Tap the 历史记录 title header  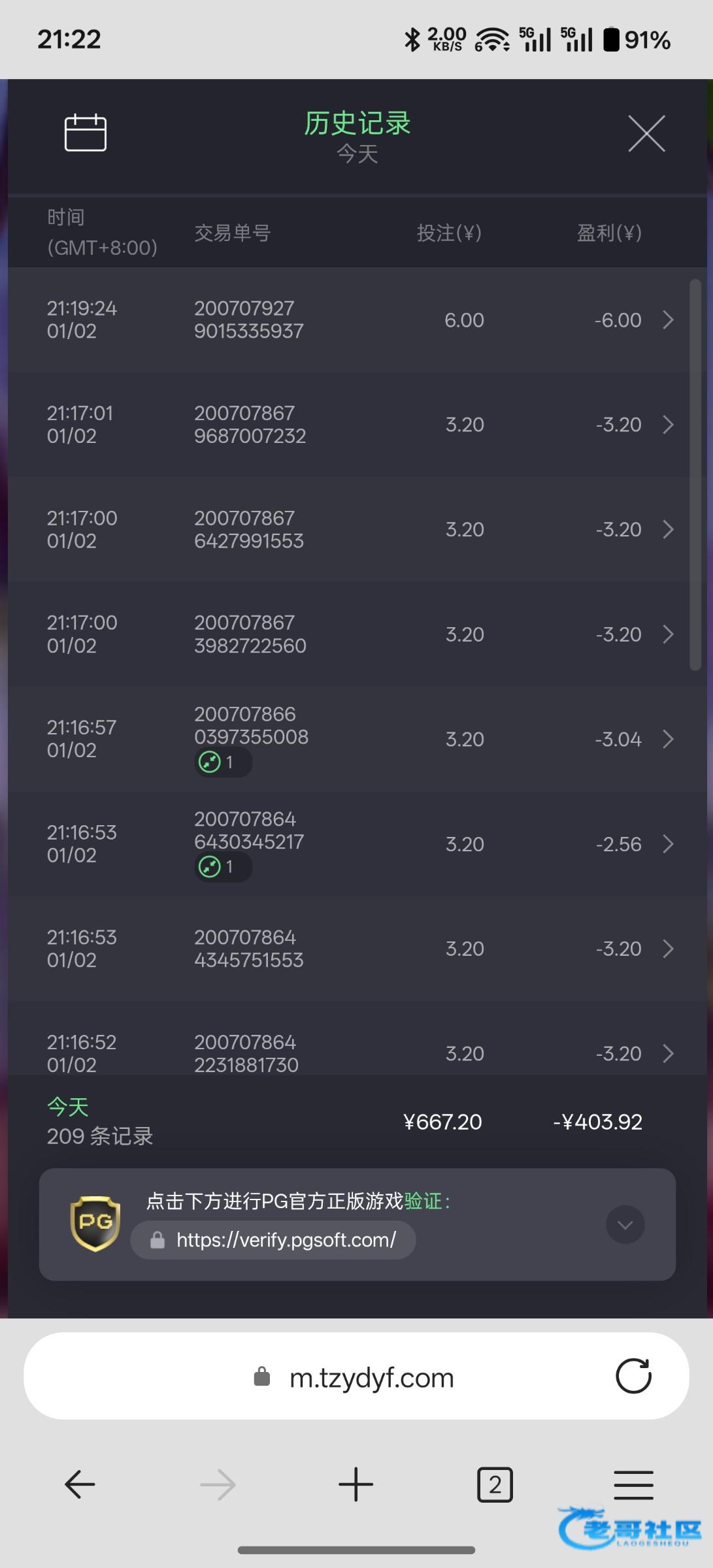point(357,123)
